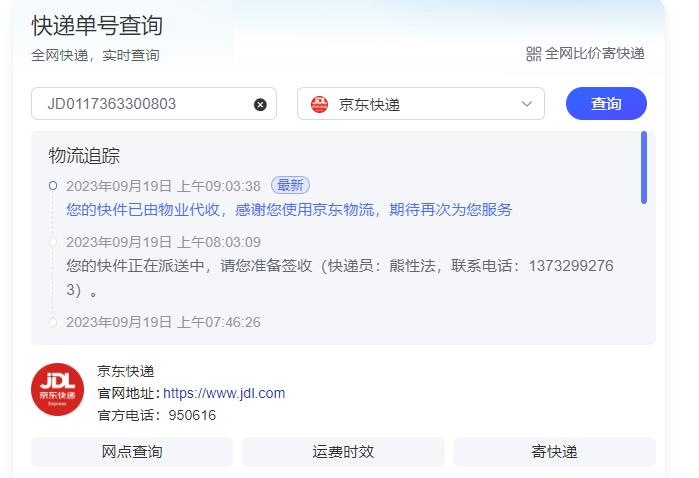Click the 快递单号查询 page title
The image size is (699, 478).
pos(97,25)
